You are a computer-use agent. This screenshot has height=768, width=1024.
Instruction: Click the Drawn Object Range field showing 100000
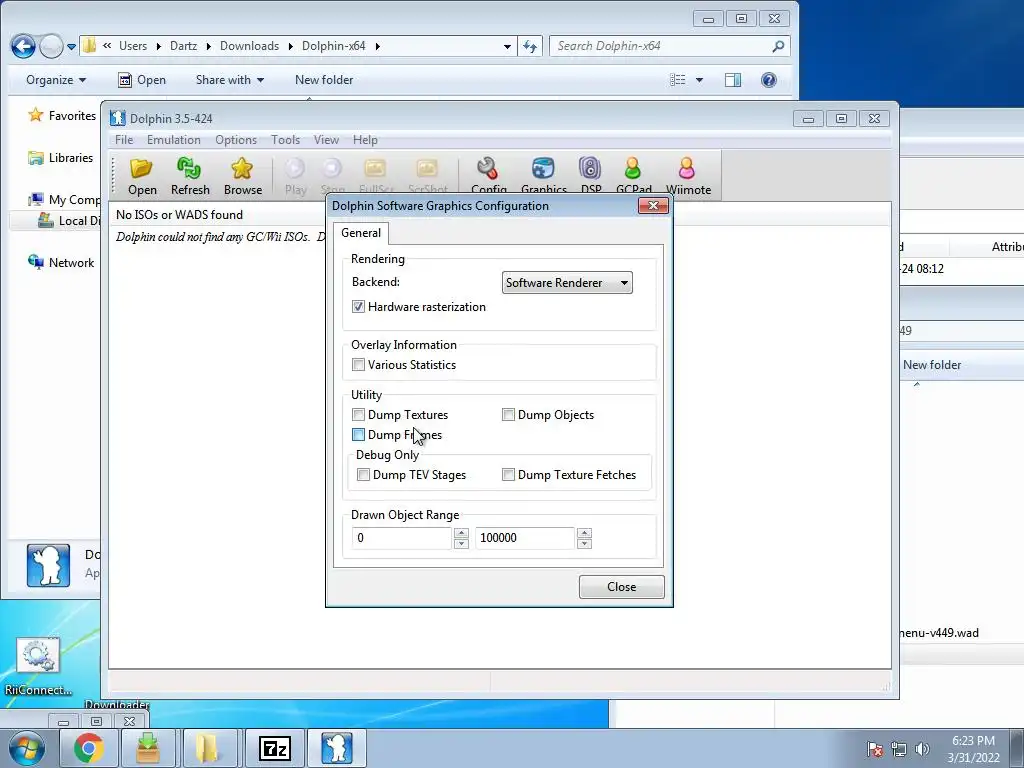point(525,538)
